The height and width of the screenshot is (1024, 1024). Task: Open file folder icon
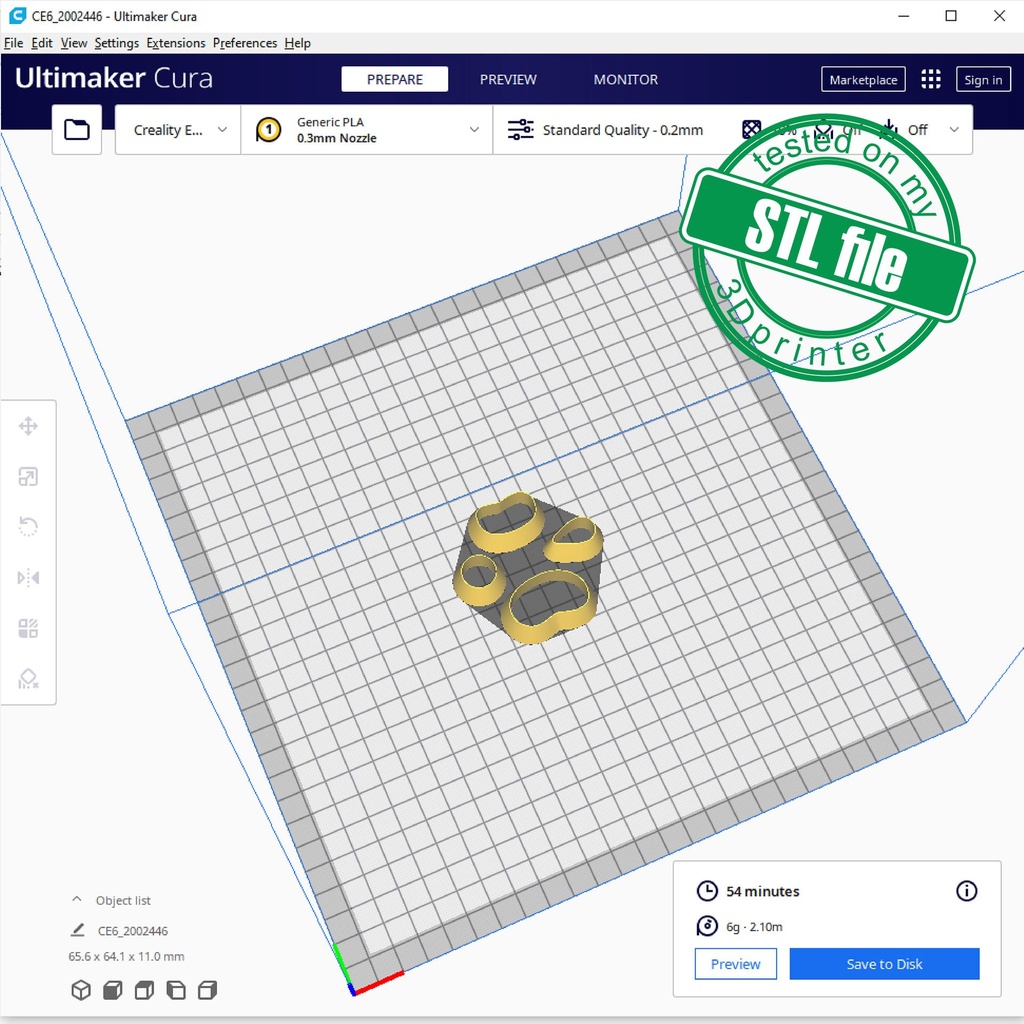[77, 130]
